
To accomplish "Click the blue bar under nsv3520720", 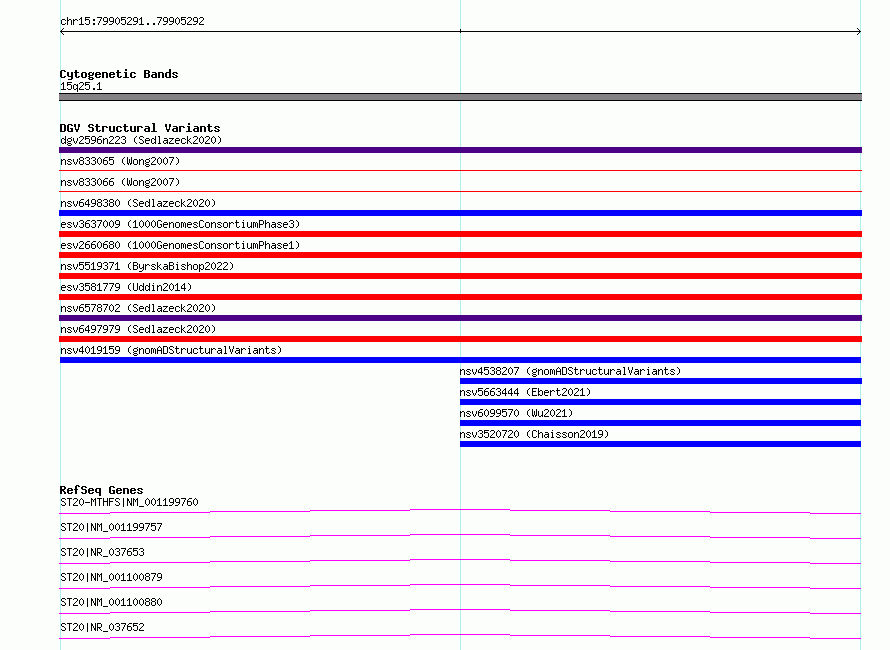I will pyautogui.click(x=660, y=444).
